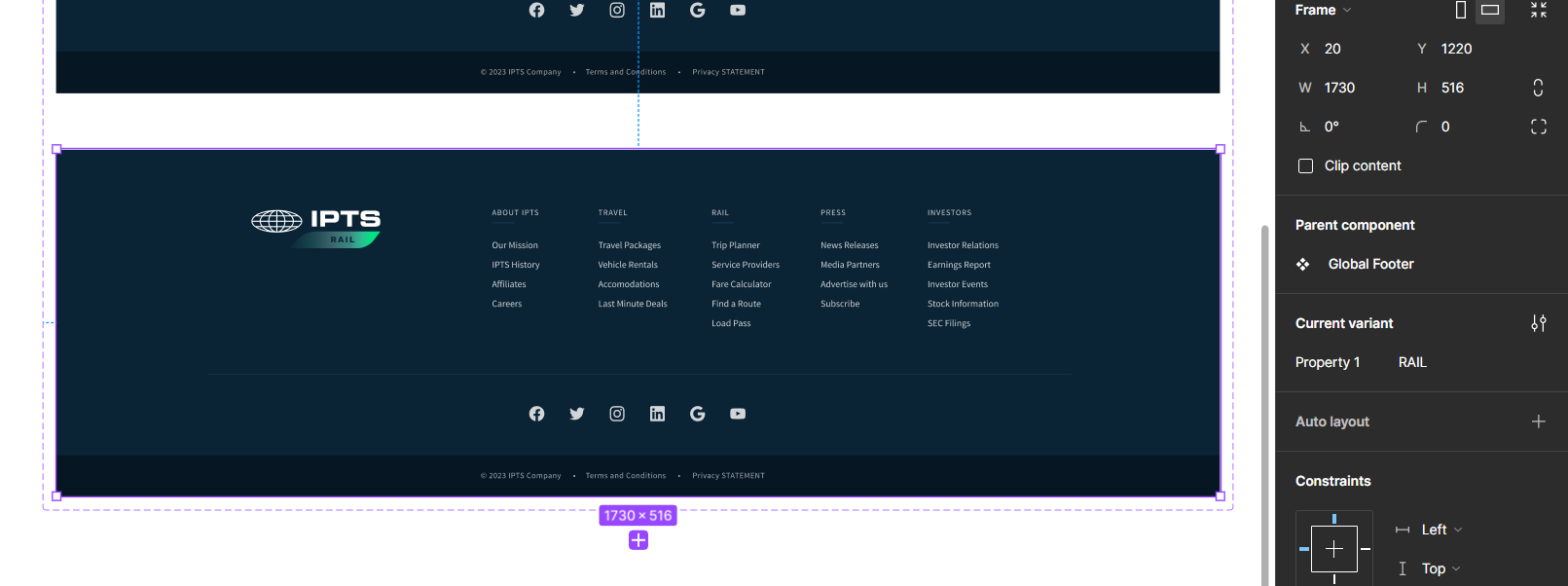Click the Stock Information link
Viewport: 1568px width, 586px height.
tap(963, 304)
